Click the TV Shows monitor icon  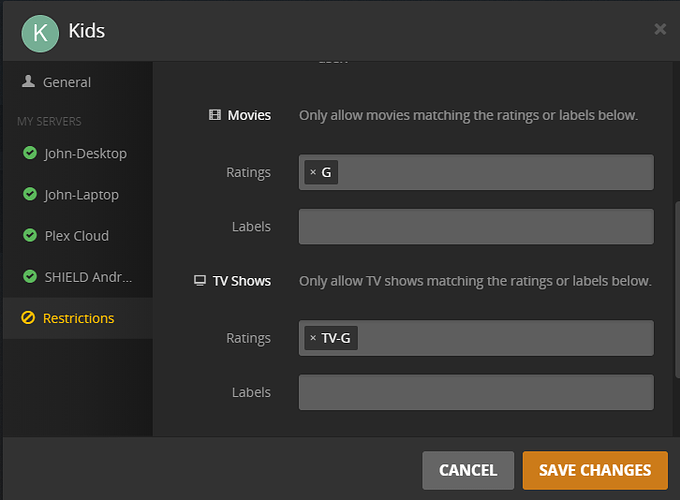point(200,281)
